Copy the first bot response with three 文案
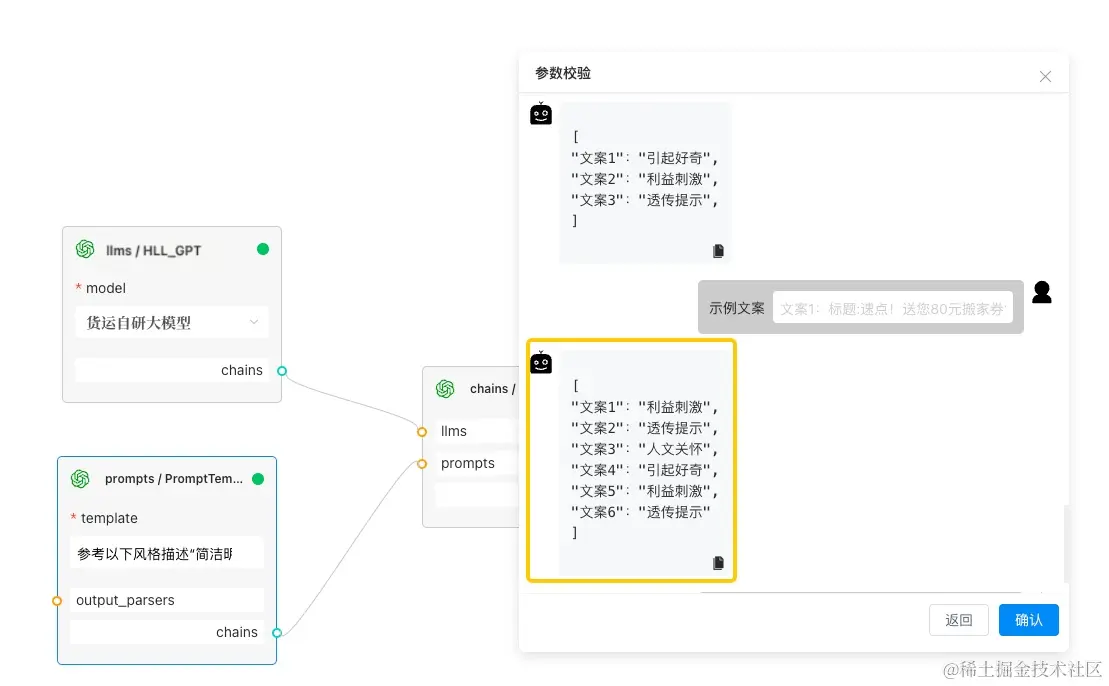The height and width of the screenshot is (686, 1109). [718, 251]
